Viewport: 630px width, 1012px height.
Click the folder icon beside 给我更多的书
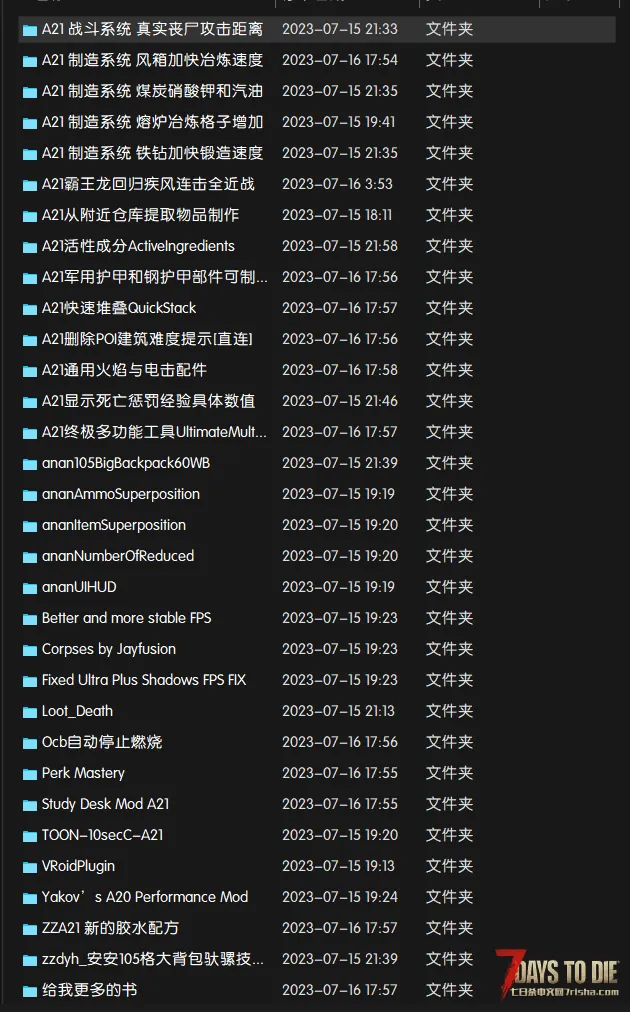(x=30, y=990)
